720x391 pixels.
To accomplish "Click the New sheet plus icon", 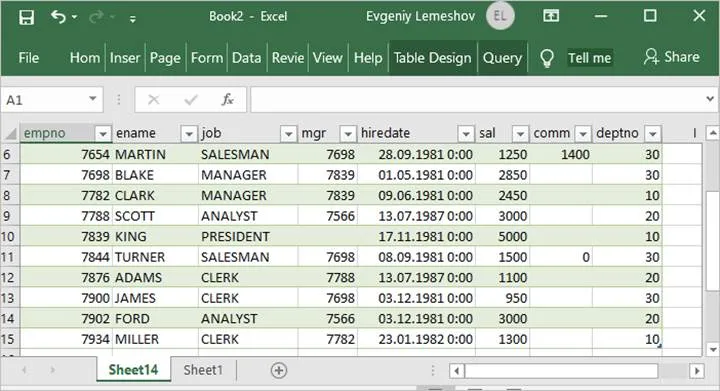I will pos(279,370).
